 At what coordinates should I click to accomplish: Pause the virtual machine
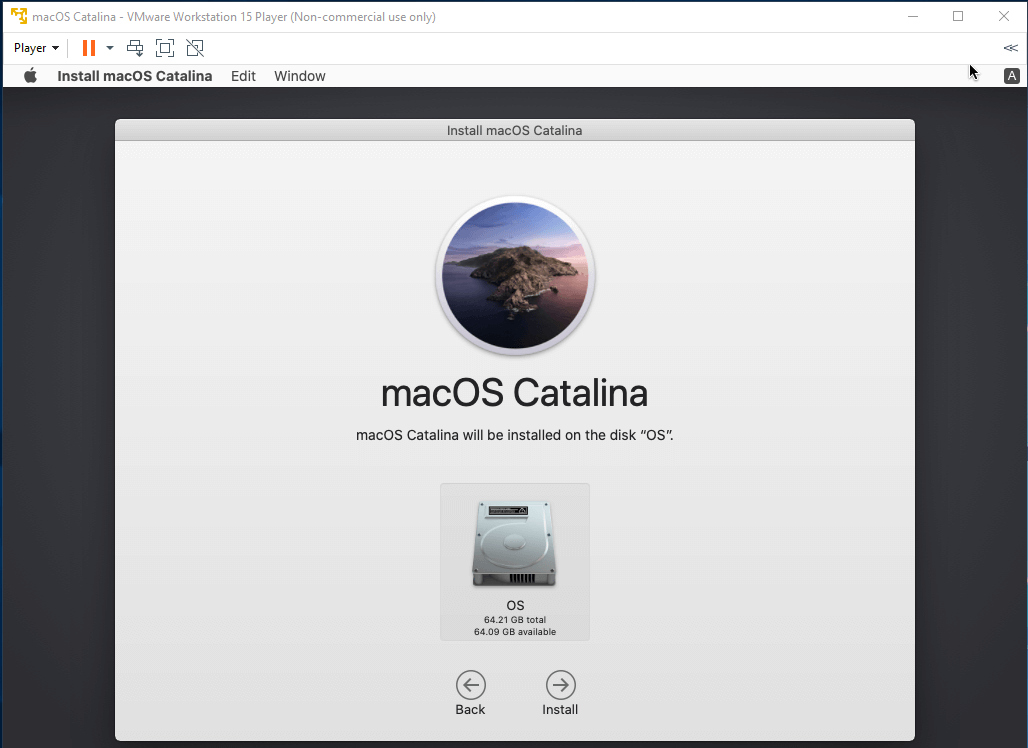point(89,48)
